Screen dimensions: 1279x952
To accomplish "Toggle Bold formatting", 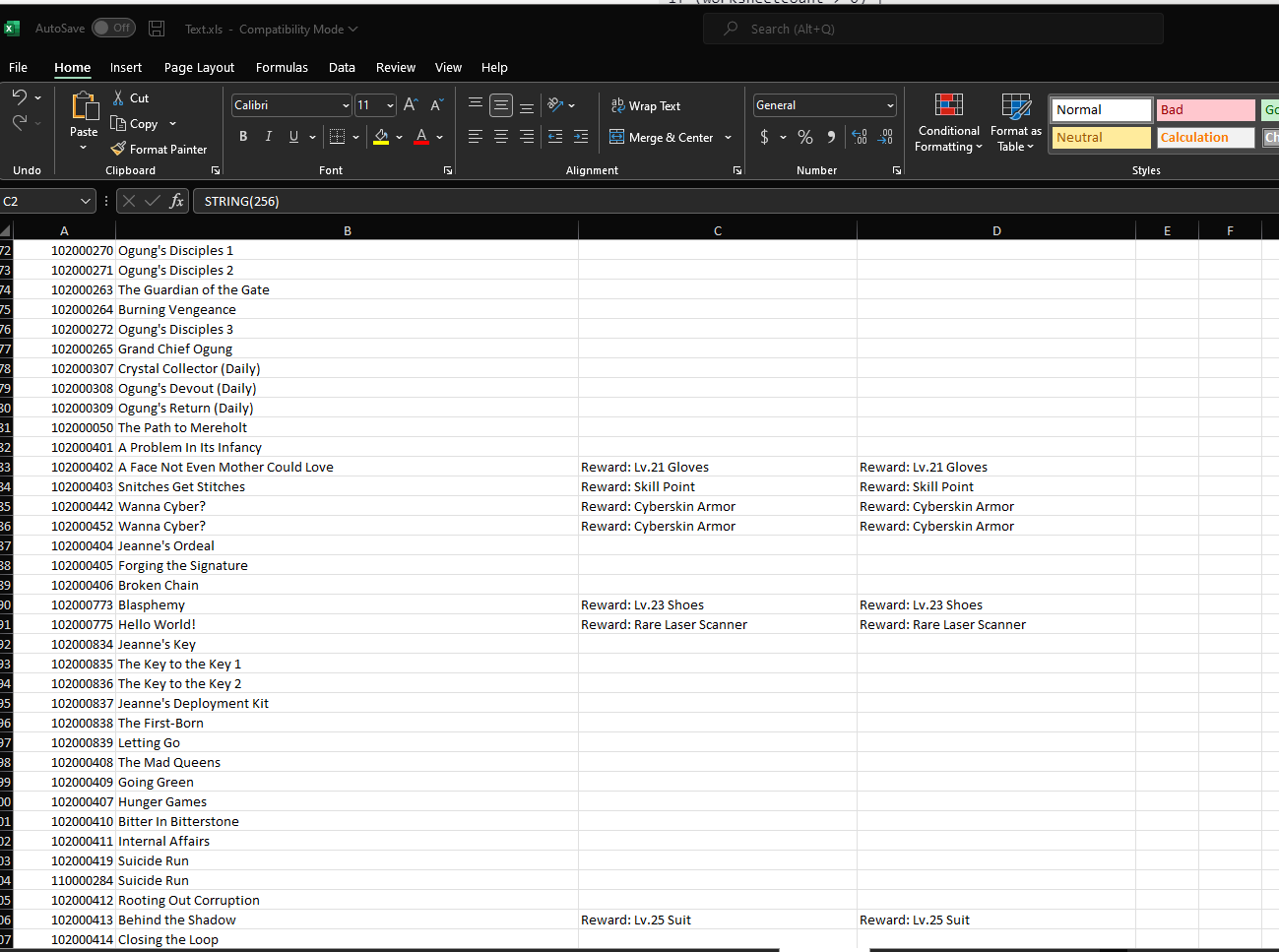I will 243,137.
